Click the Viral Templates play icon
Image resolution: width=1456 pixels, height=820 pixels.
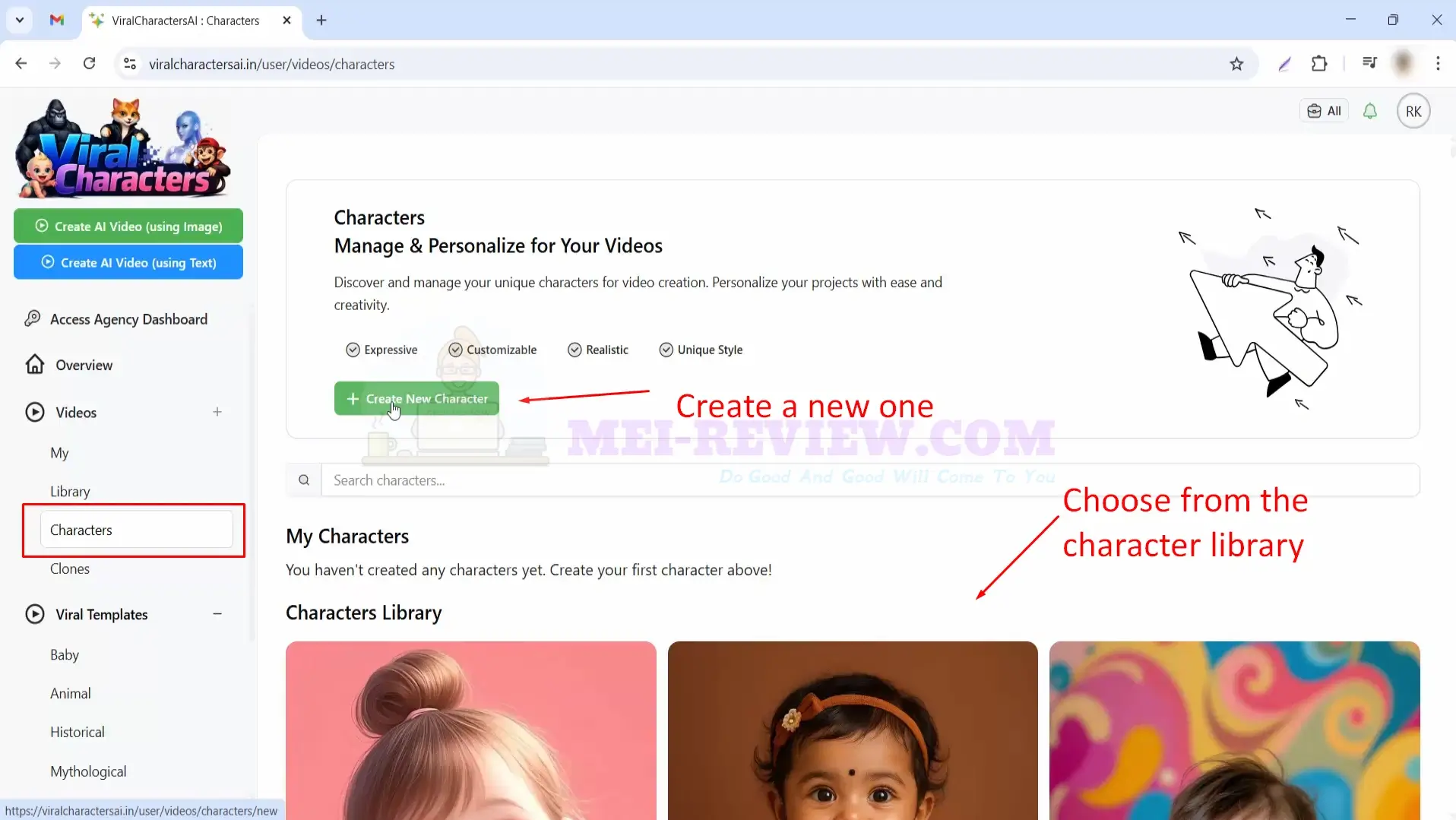(35, 614)
